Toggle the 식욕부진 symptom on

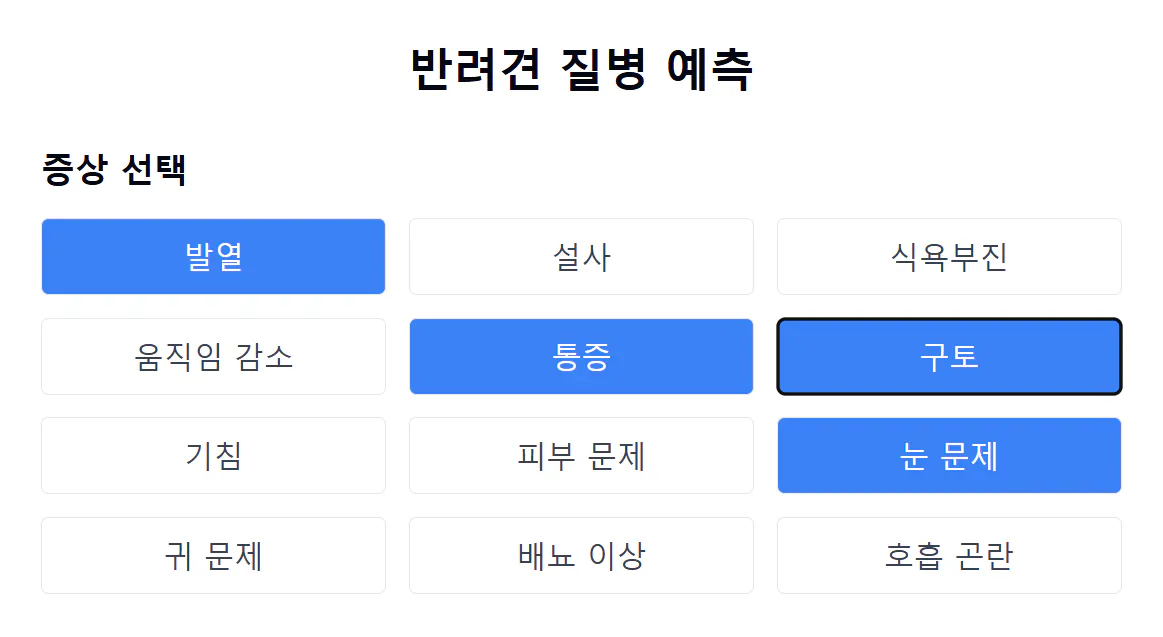tap(949, 257)
